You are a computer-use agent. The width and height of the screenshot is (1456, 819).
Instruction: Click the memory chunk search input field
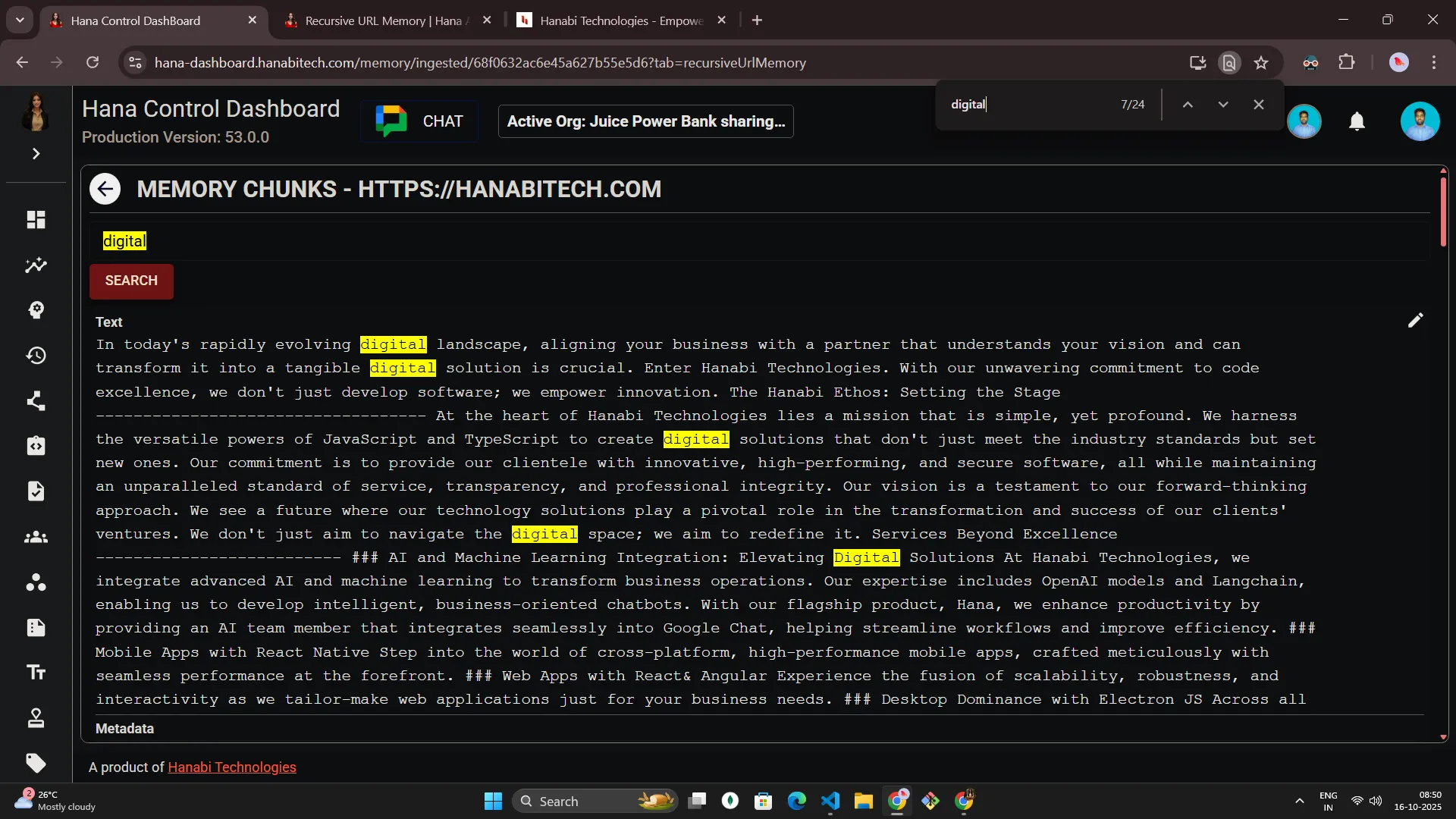(x=758, y=241)
